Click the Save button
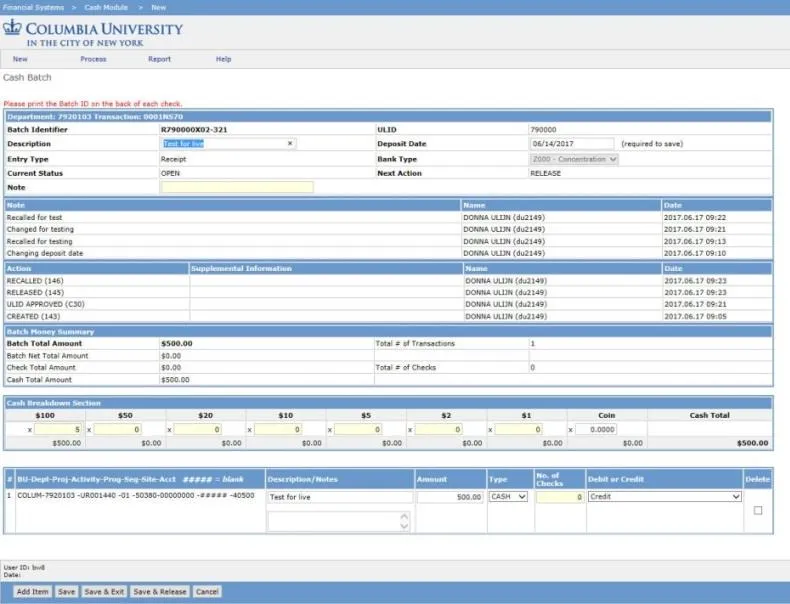 coord(67,591)
